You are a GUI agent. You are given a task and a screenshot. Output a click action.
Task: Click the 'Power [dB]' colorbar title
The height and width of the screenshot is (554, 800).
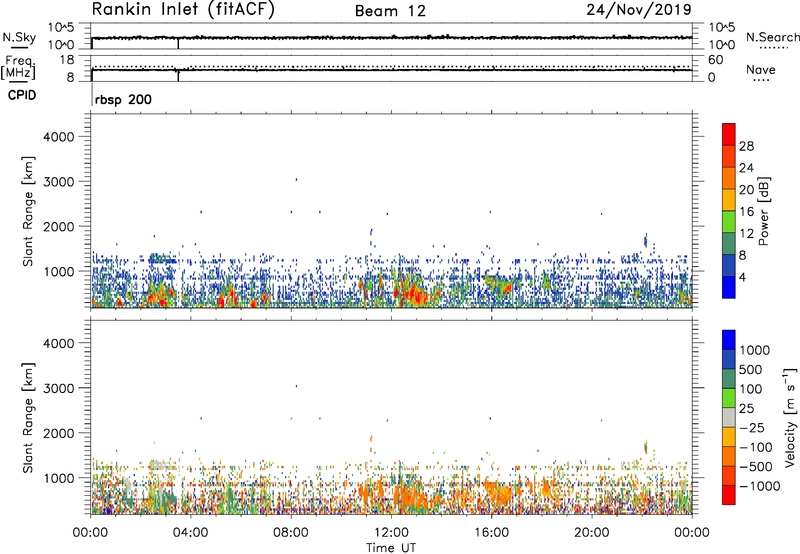click(x=764, y=211)
